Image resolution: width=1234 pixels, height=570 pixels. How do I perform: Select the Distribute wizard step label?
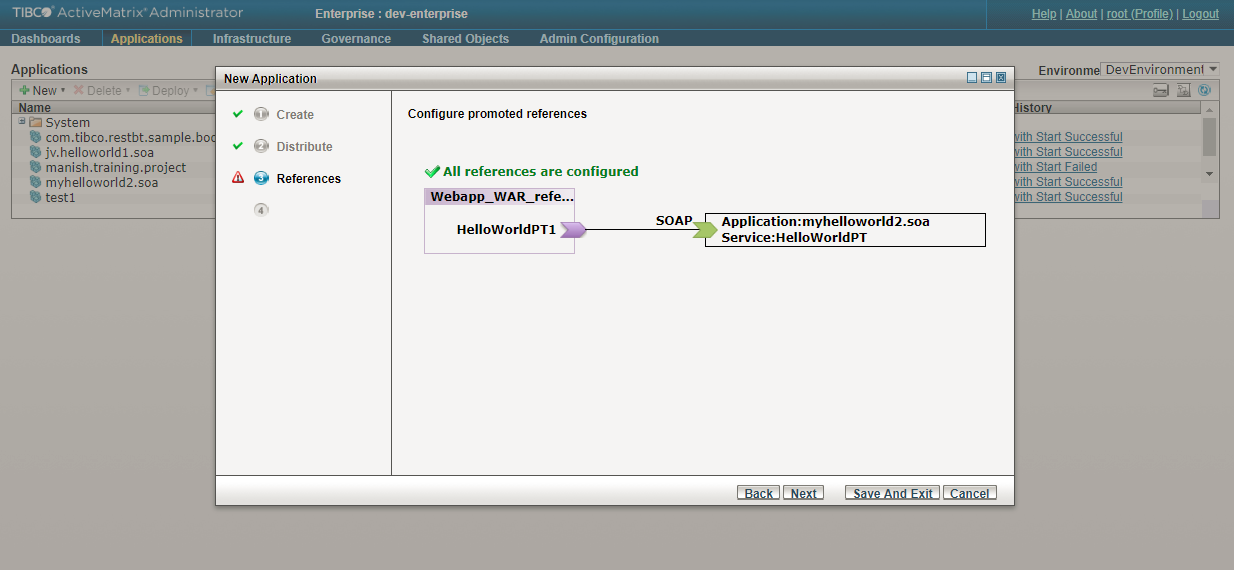click(305, 146)
